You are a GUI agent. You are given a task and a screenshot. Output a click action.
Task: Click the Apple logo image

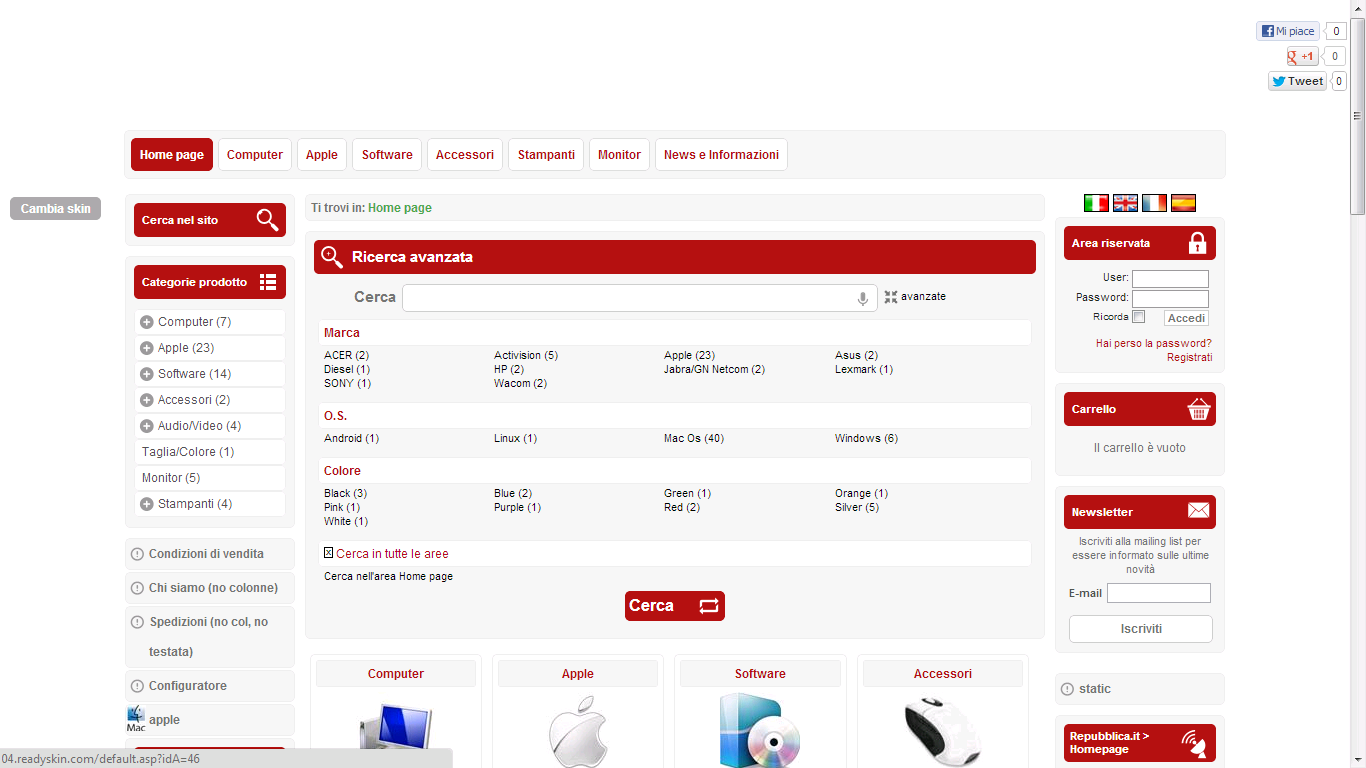tap(578, 731)
